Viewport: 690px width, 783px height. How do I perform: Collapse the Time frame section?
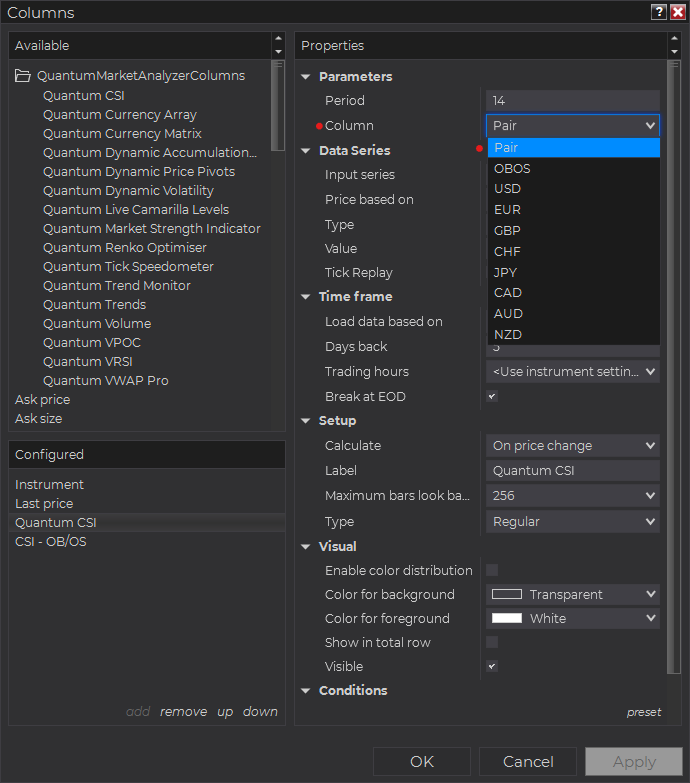306,297
